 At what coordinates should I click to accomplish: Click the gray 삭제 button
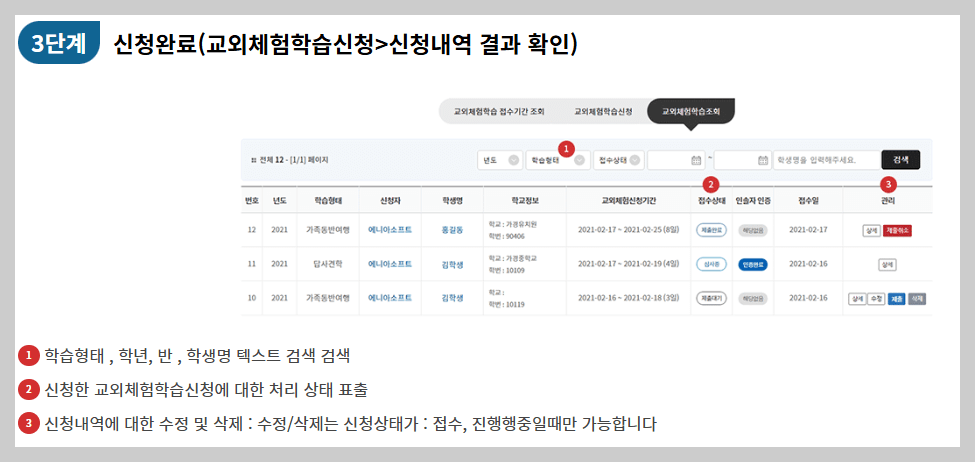point(917,298)
